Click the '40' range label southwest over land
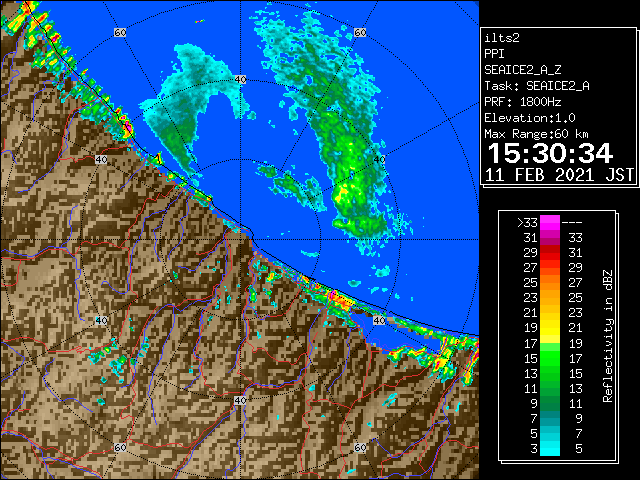The image size is (640, 480). coord(101,320)
